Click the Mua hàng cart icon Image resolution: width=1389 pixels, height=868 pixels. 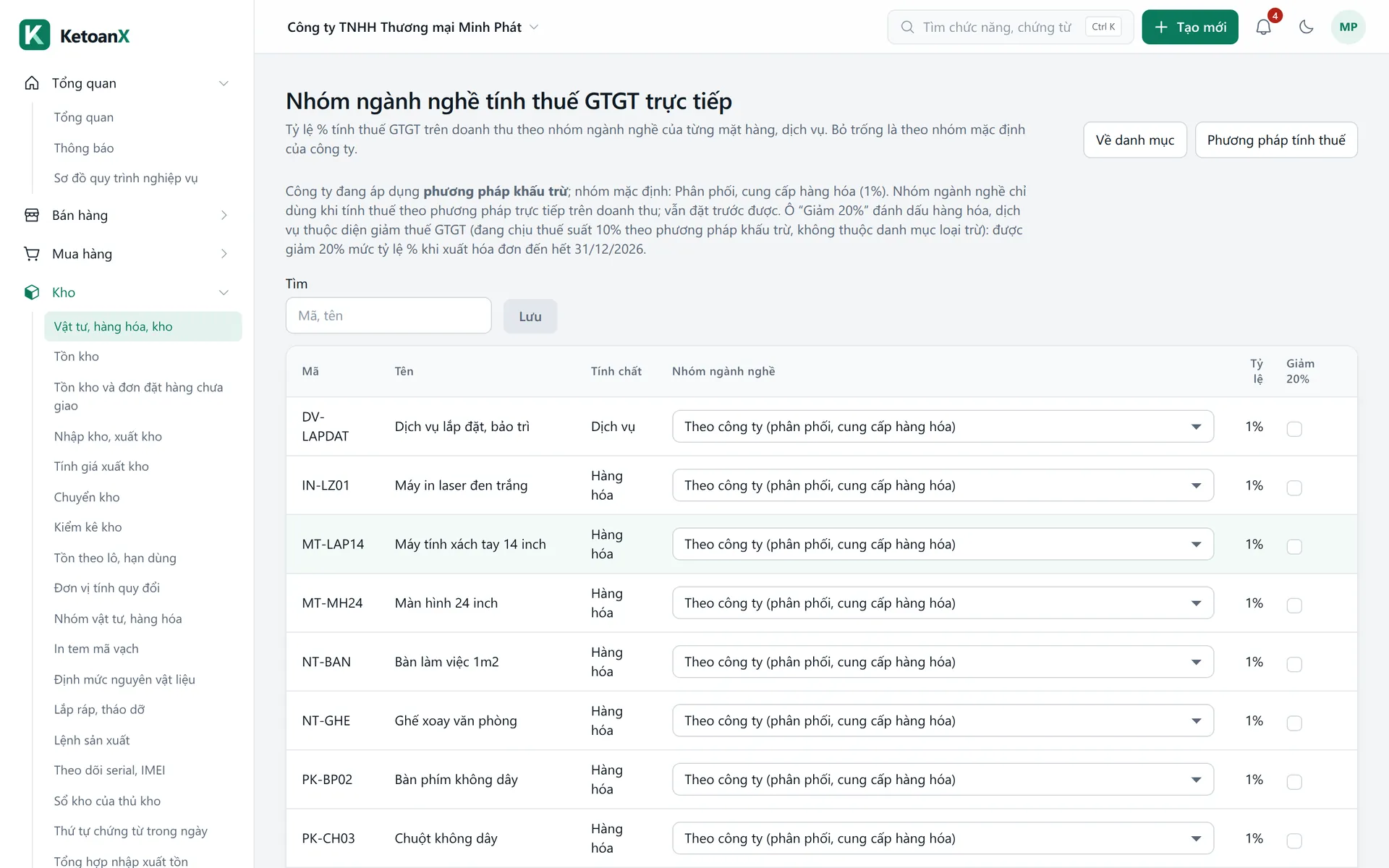pos(32,254)
